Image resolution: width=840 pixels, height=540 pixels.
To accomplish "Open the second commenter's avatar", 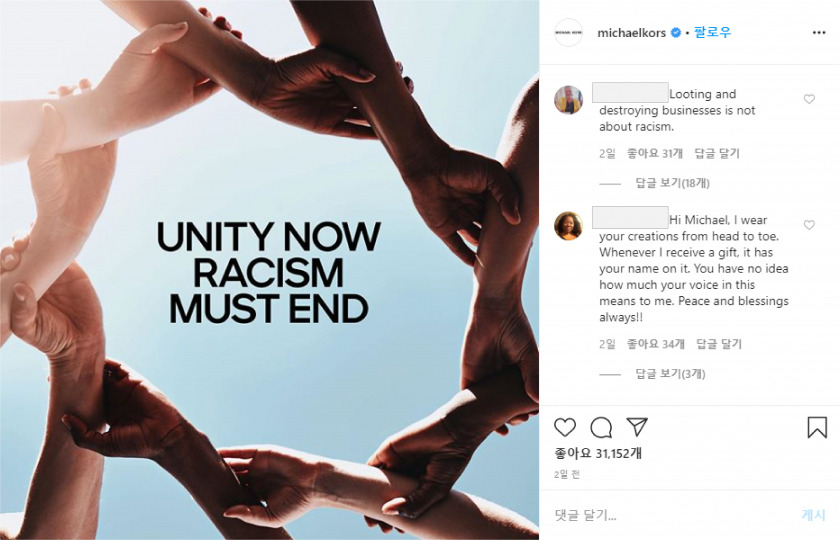I will click(x=568, y=226).
